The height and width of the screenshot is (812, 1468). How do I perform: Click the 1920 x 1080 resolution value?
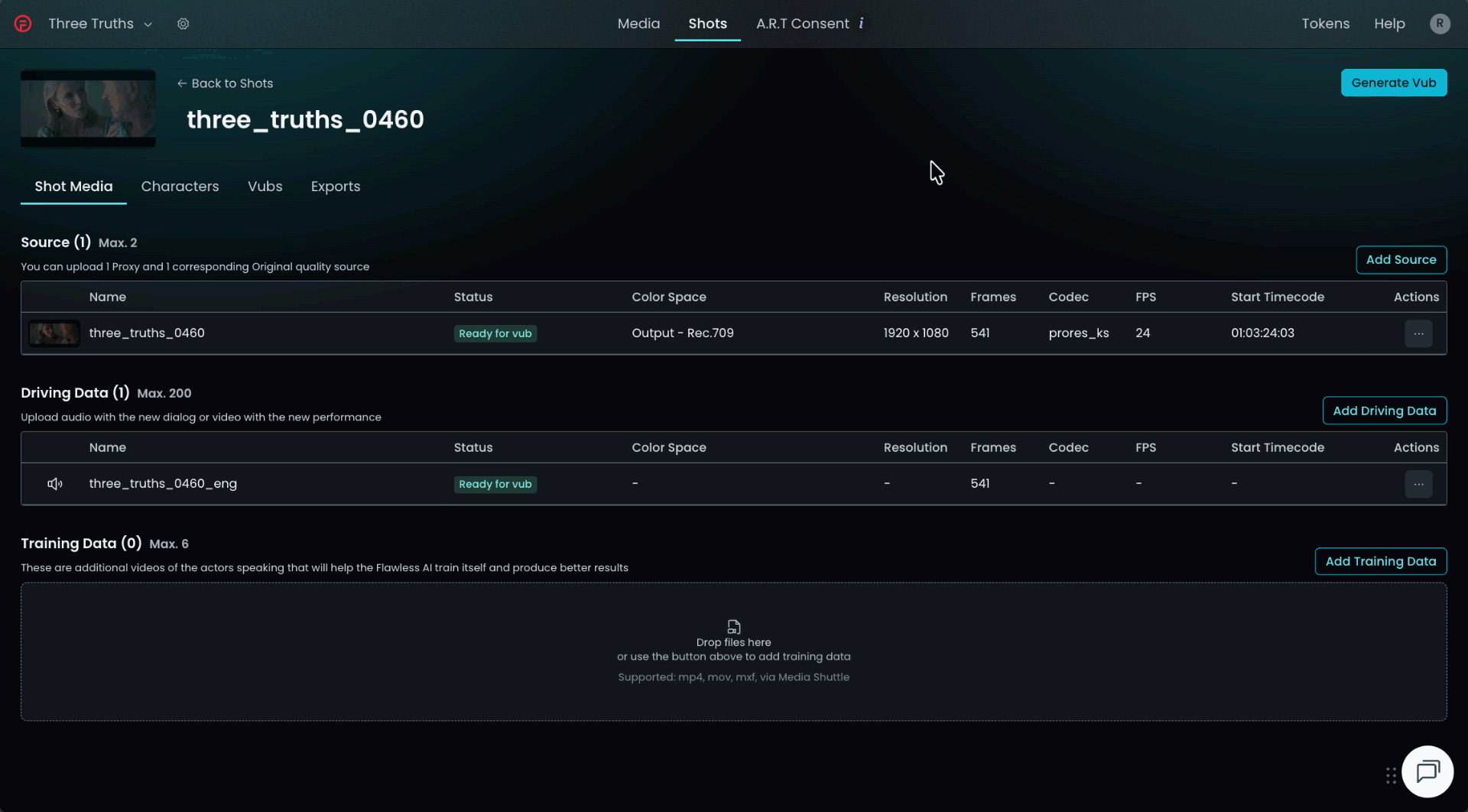pos(916,333)
